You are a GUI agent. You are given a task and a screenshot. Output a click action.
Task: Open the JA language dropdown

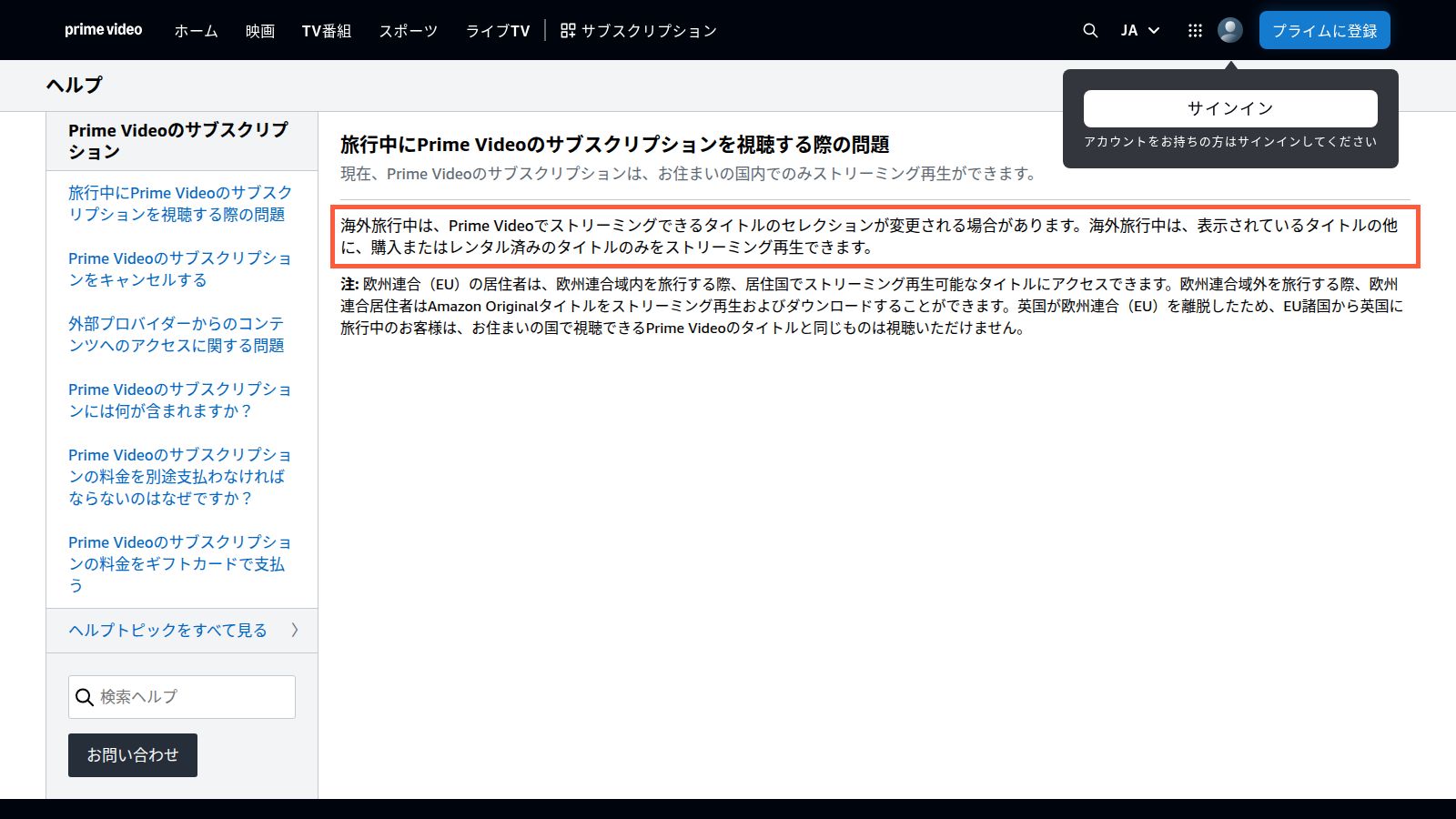click(x=1139, y=30)
